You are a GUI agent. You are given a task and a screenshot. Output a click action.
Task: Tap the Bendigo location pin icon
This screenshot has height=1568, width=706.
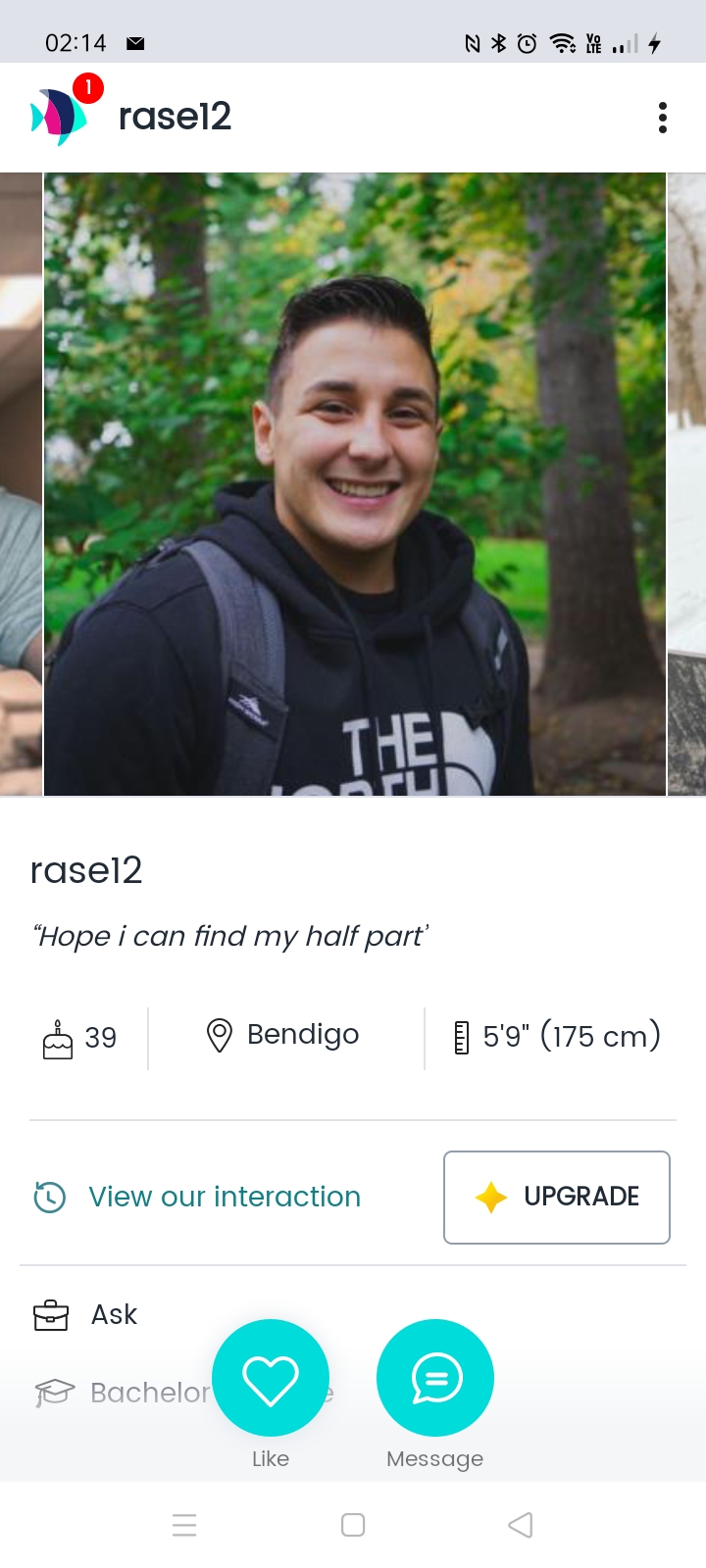[x=220, y=1036]
